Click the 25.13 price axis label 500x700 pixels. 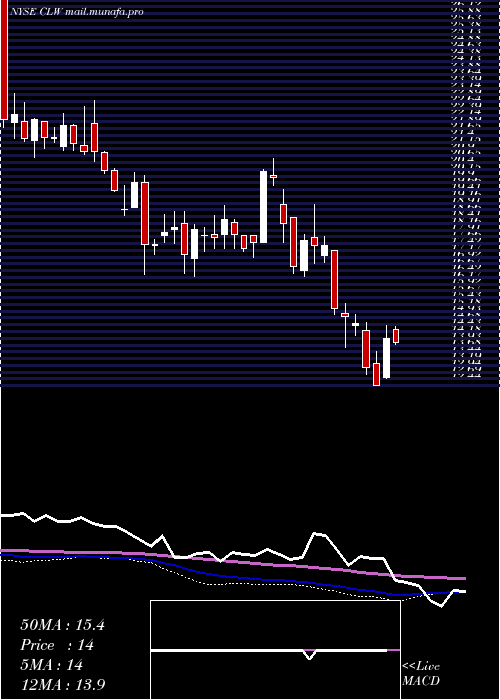tap(467, 30)
